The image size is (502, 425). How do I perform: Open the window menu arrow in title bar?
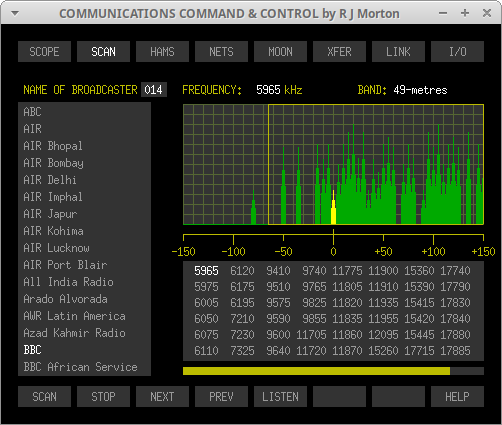(x=15, y=14)
